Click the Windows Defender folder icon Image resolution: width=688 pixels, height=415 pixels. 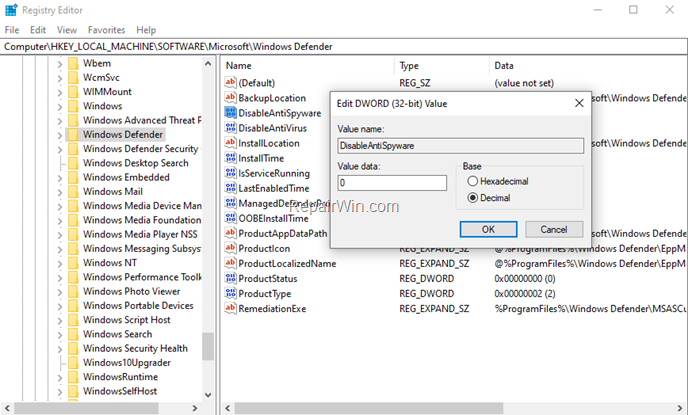click(73, 134)
